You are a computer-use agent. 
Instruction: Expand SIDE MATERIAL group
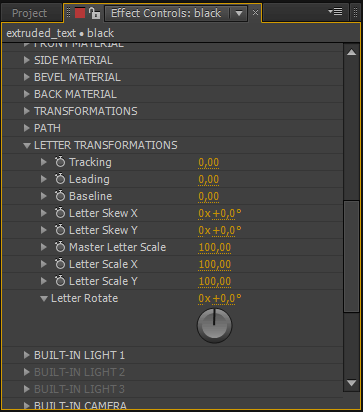point(26,60)
